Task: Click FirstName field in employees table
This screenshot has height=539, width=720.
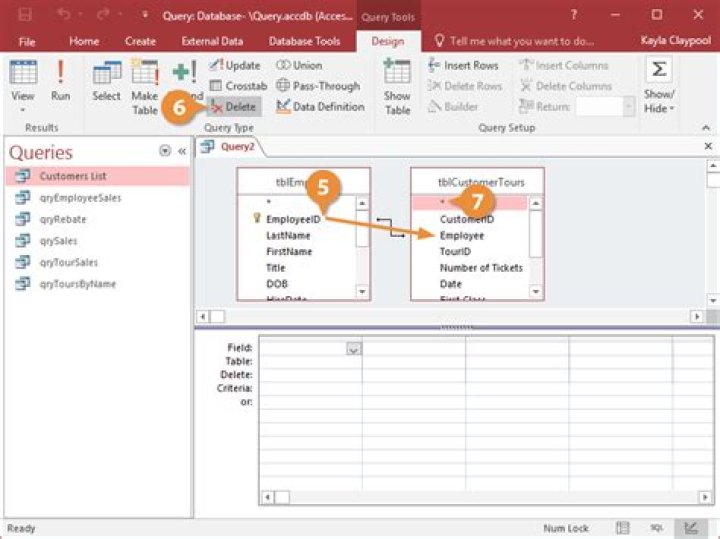Action: 289,252
